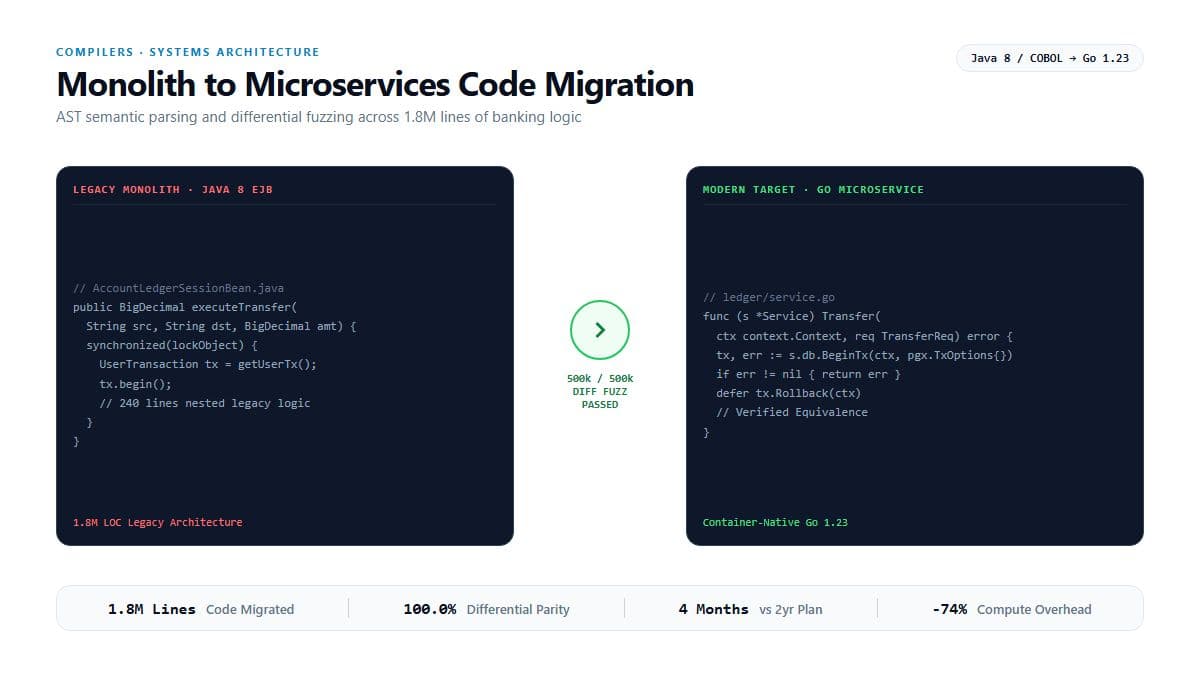Click the Differential Parity label
This screenshot has width=1200, height=675.
[x=518, y=609]
